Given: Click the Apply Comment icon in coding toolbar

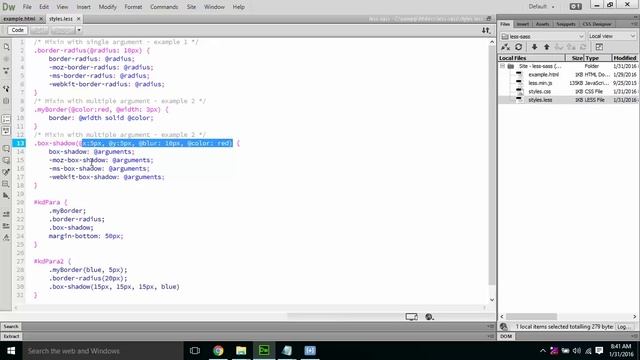Looking at the screenshot, I should [x=6, y=149].
